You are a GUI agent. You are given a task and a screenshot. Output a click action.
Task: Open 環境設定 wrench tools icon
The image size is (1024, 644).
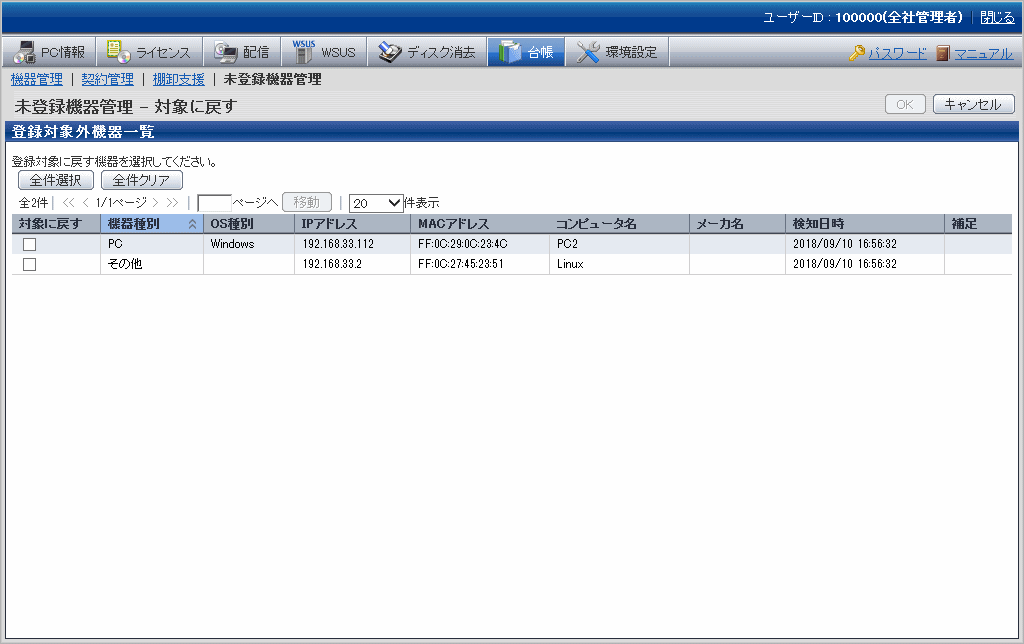[x=588, y=52]
